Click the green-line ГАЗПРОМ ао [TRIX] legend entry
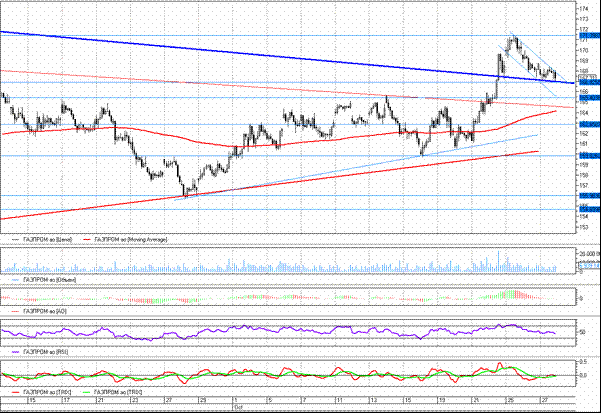This screenshot has width=601, height=413. tap(113, 392)
